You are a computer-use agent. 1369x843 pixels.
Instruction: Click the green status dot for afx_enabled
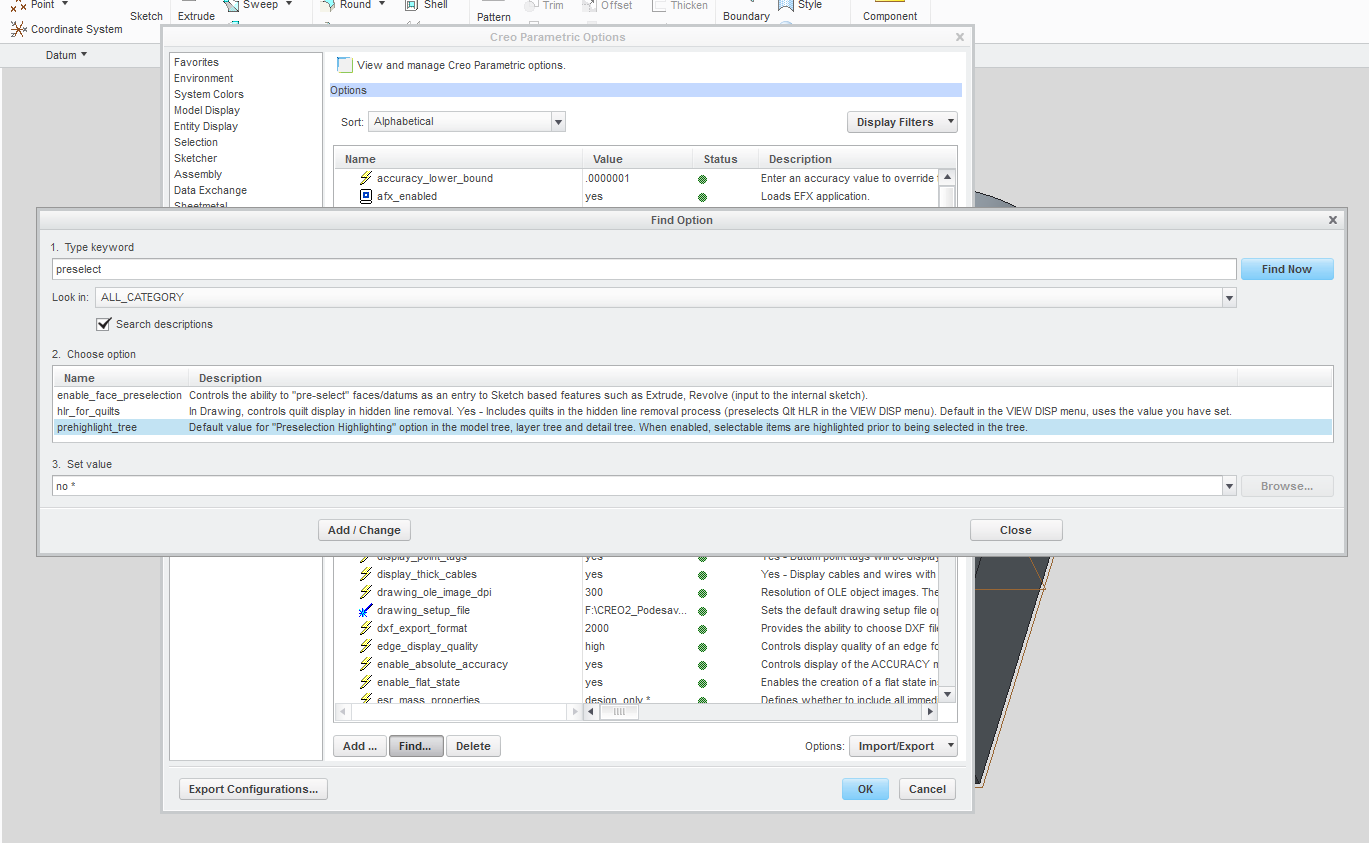coord(702,197)
